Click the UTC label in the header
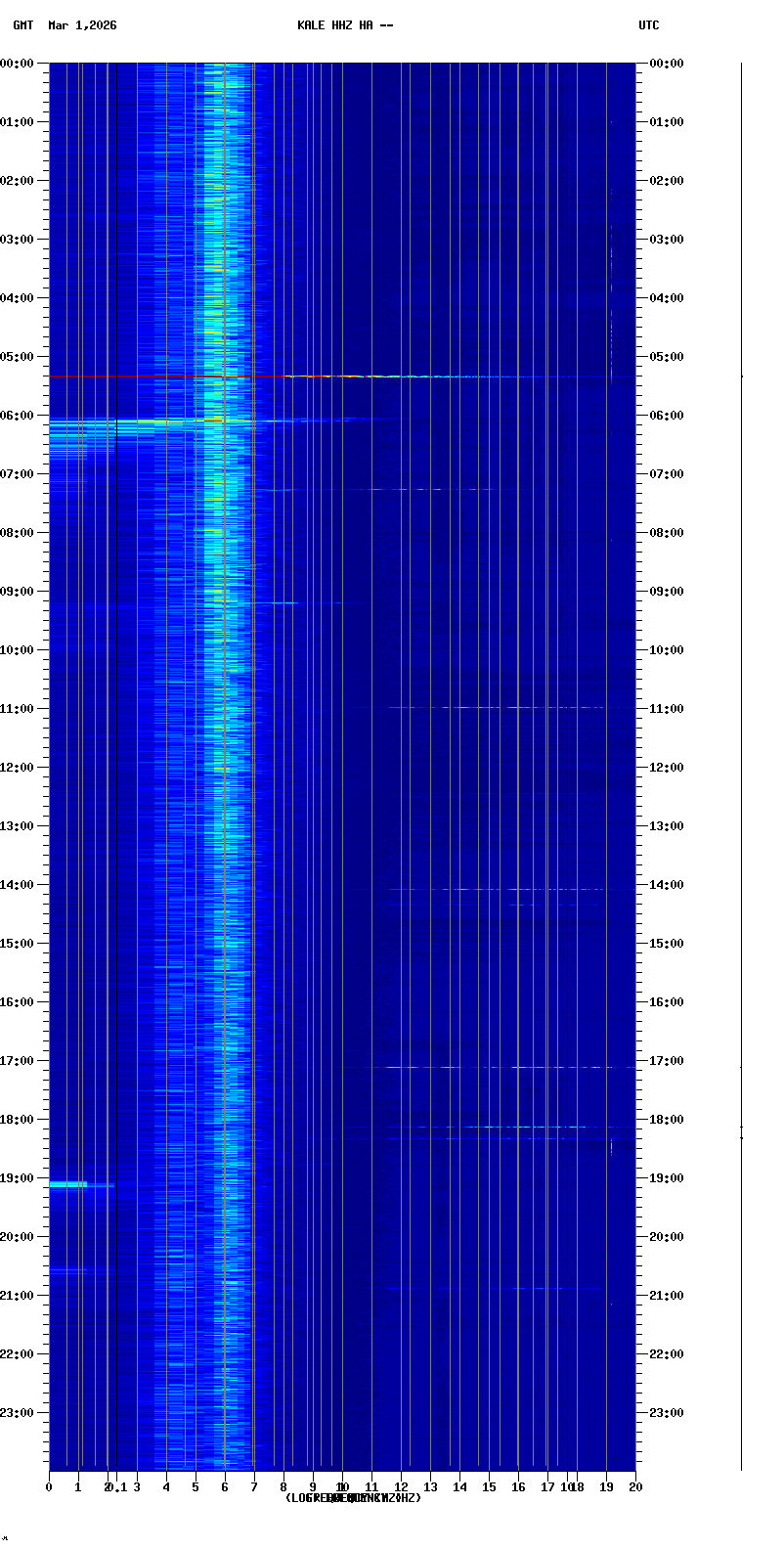The width and height of the screenshot is (784, 1549). [x=649, y=25]
